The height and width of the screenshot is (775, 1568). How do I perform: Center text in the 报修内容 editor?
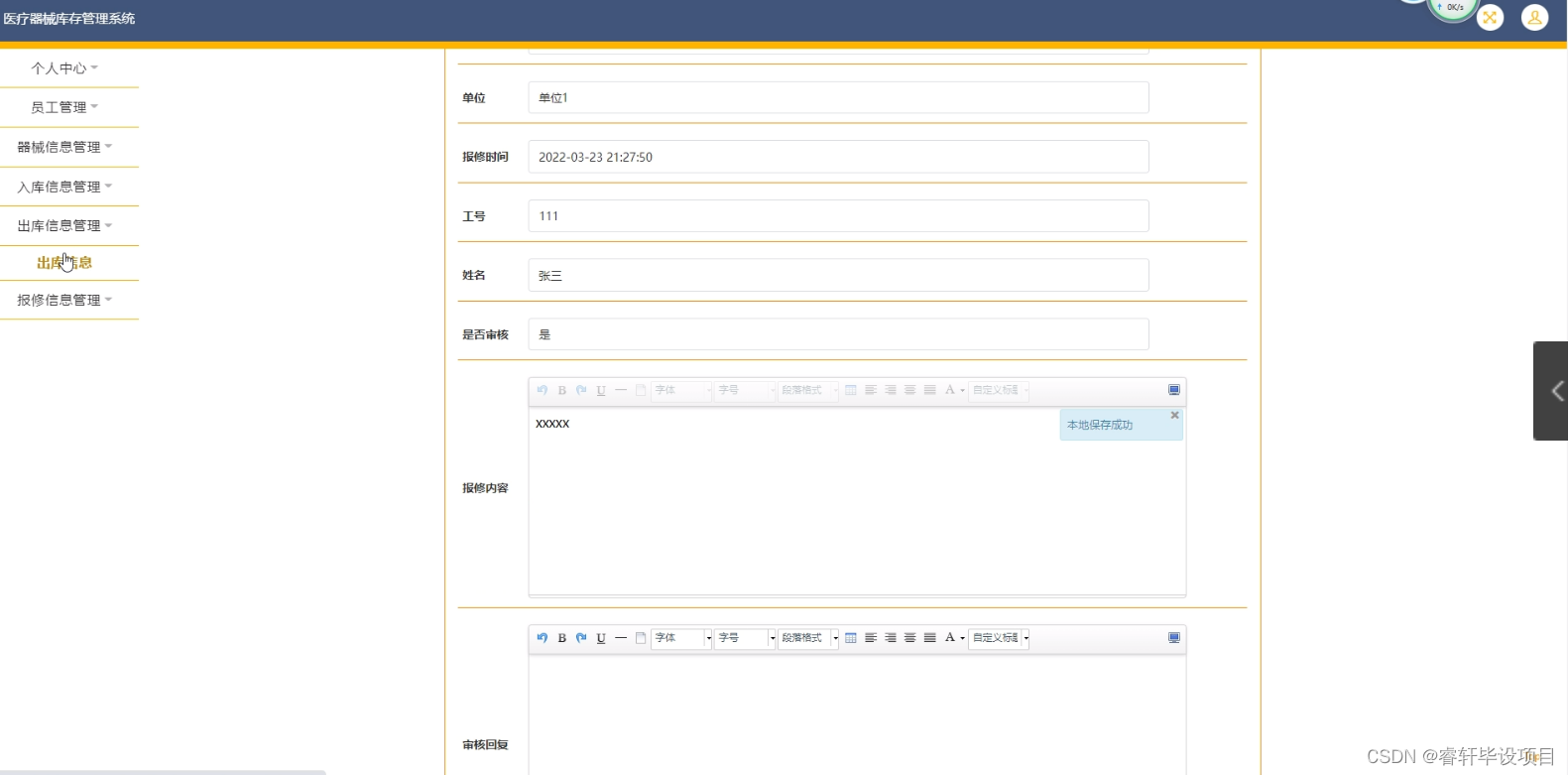pyautogui.click(x=910, y=390)
